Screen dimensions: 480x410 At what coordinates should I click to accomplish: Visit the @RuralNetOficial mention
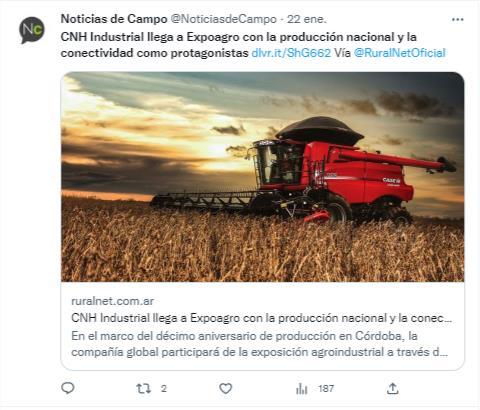(x=400, y=53)
